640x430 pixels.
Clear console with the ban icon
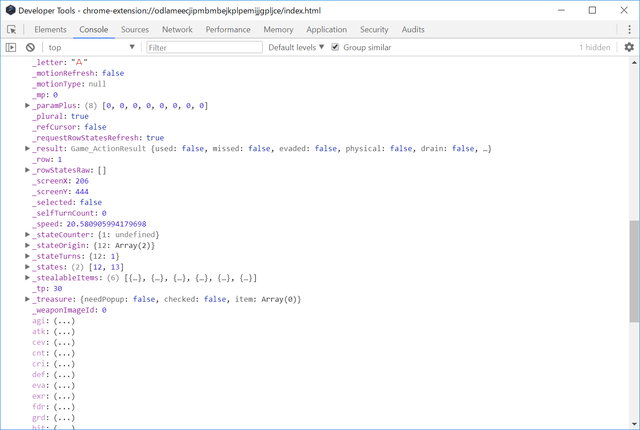pos(30,47)
